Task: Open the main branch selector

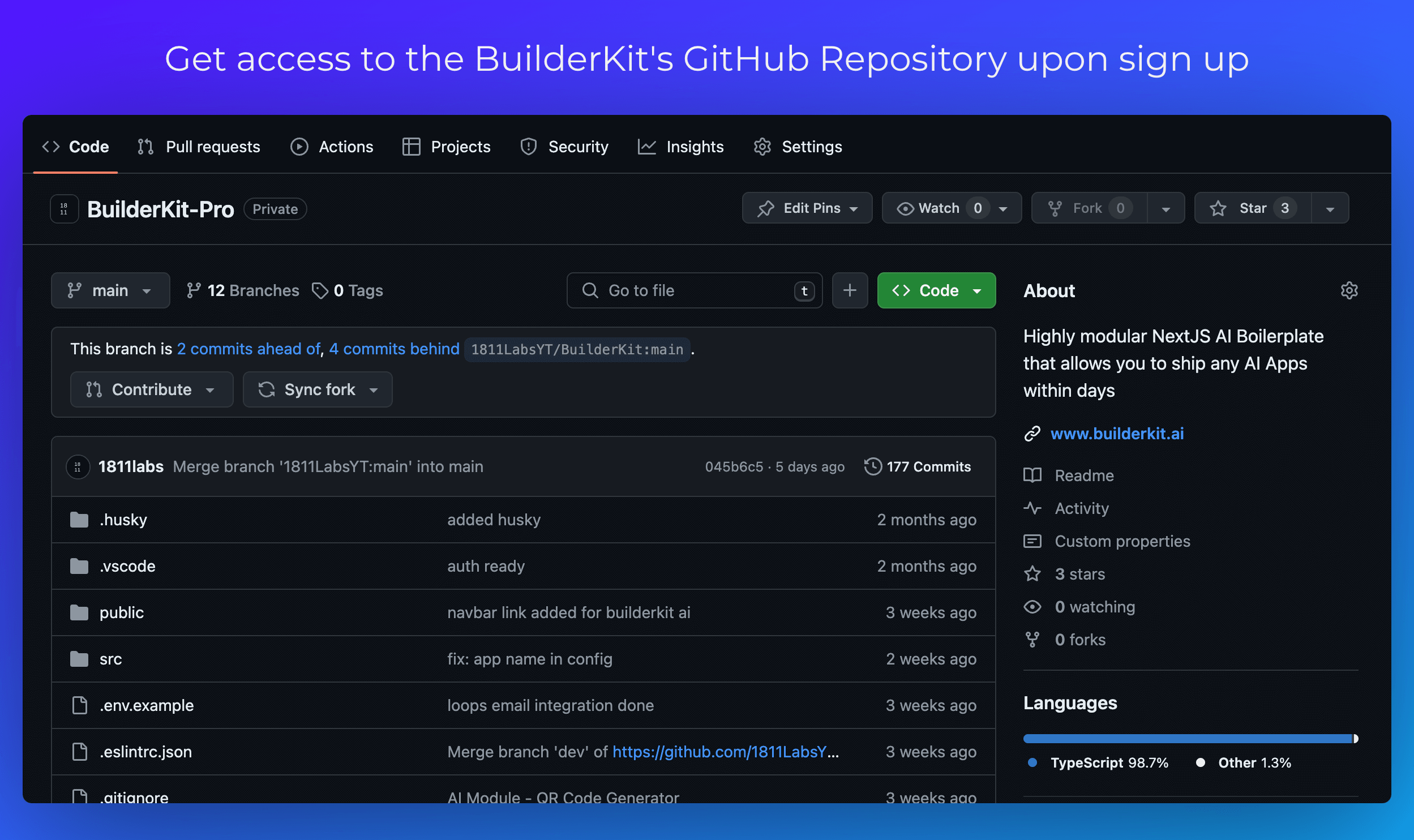Action: [110, 290]
